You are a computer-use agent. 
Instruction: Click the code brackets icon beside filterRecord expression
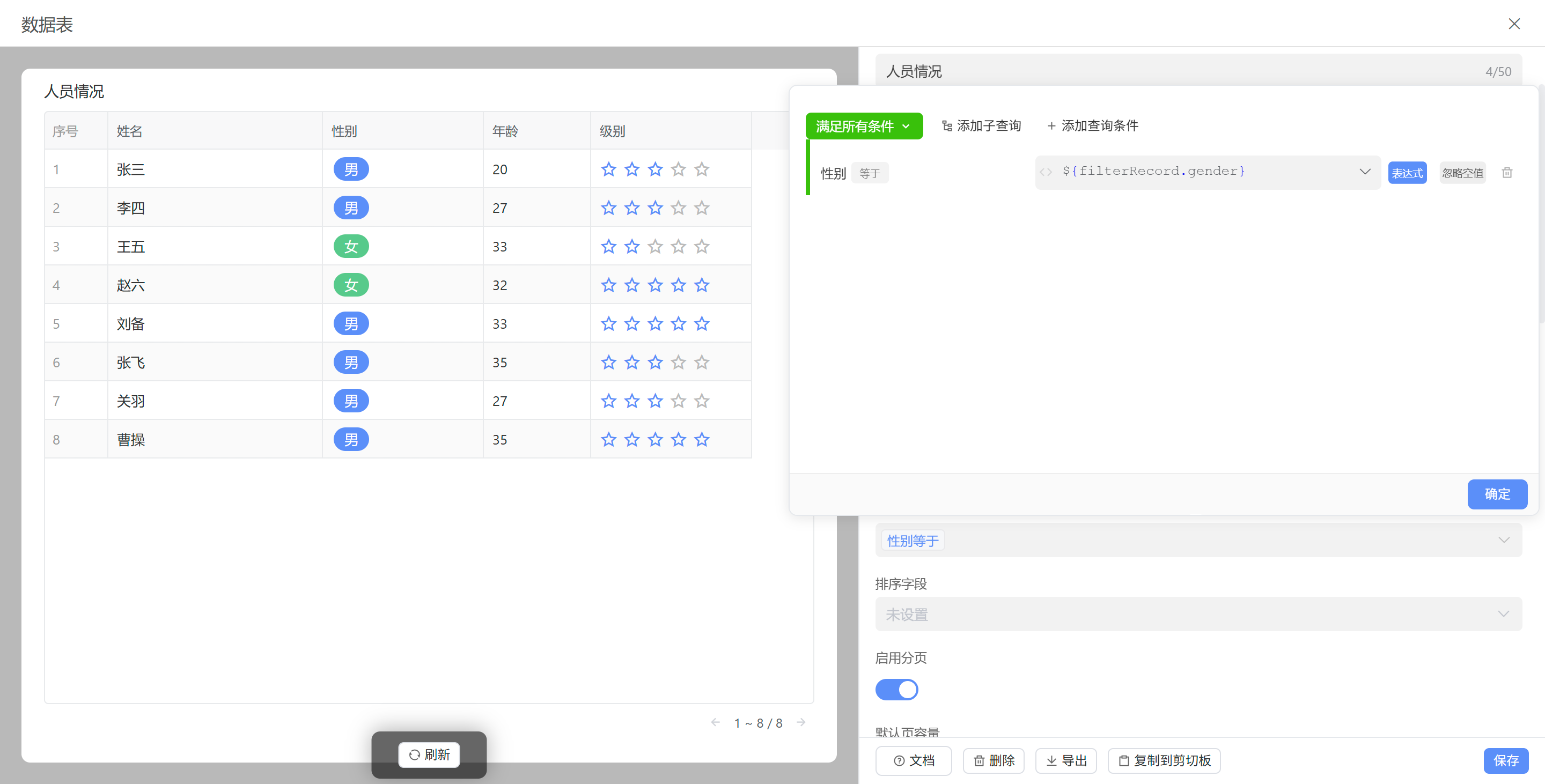1046,172
